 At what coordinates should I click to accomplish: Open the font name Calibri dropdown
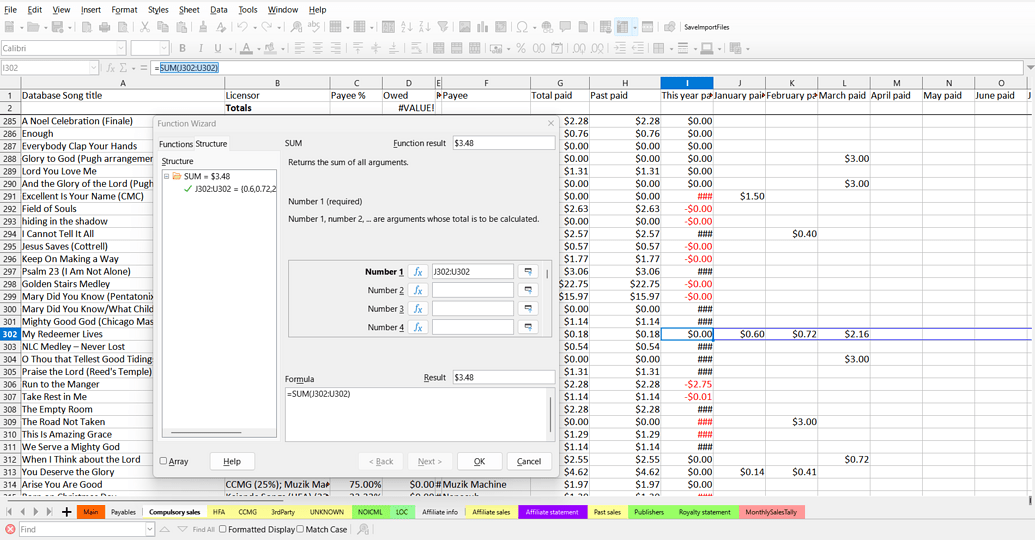[x=121, y=48]
